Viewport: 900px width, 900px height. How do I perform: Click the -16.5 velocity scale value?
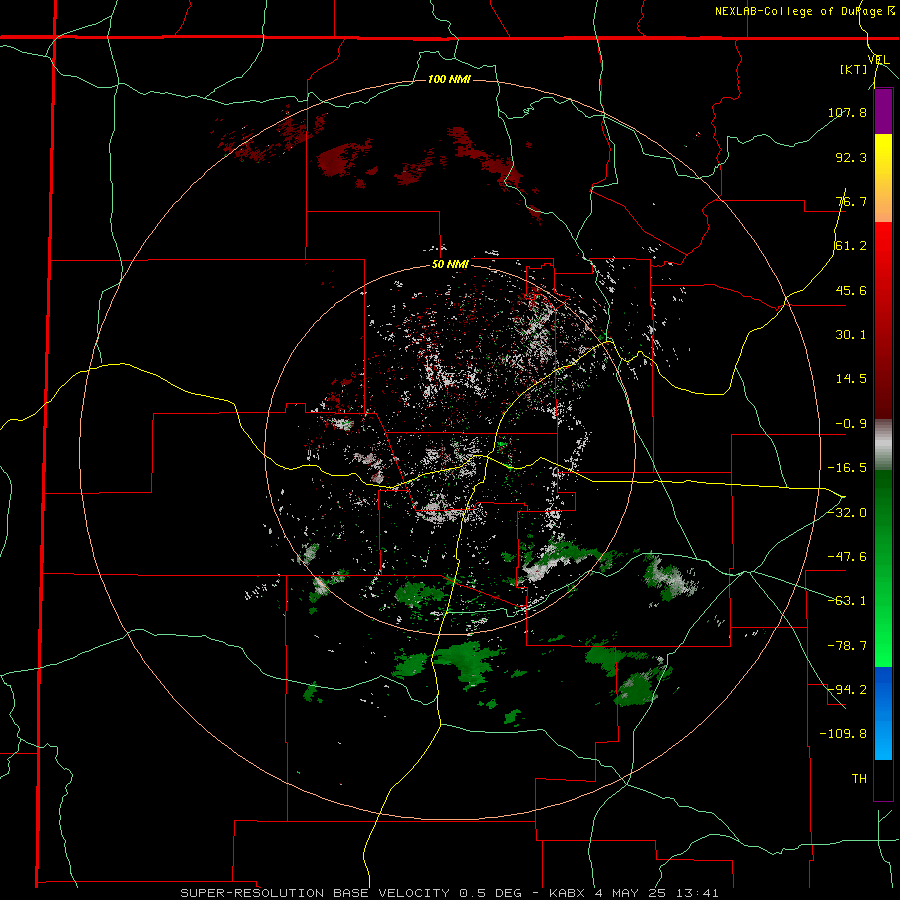847,468
